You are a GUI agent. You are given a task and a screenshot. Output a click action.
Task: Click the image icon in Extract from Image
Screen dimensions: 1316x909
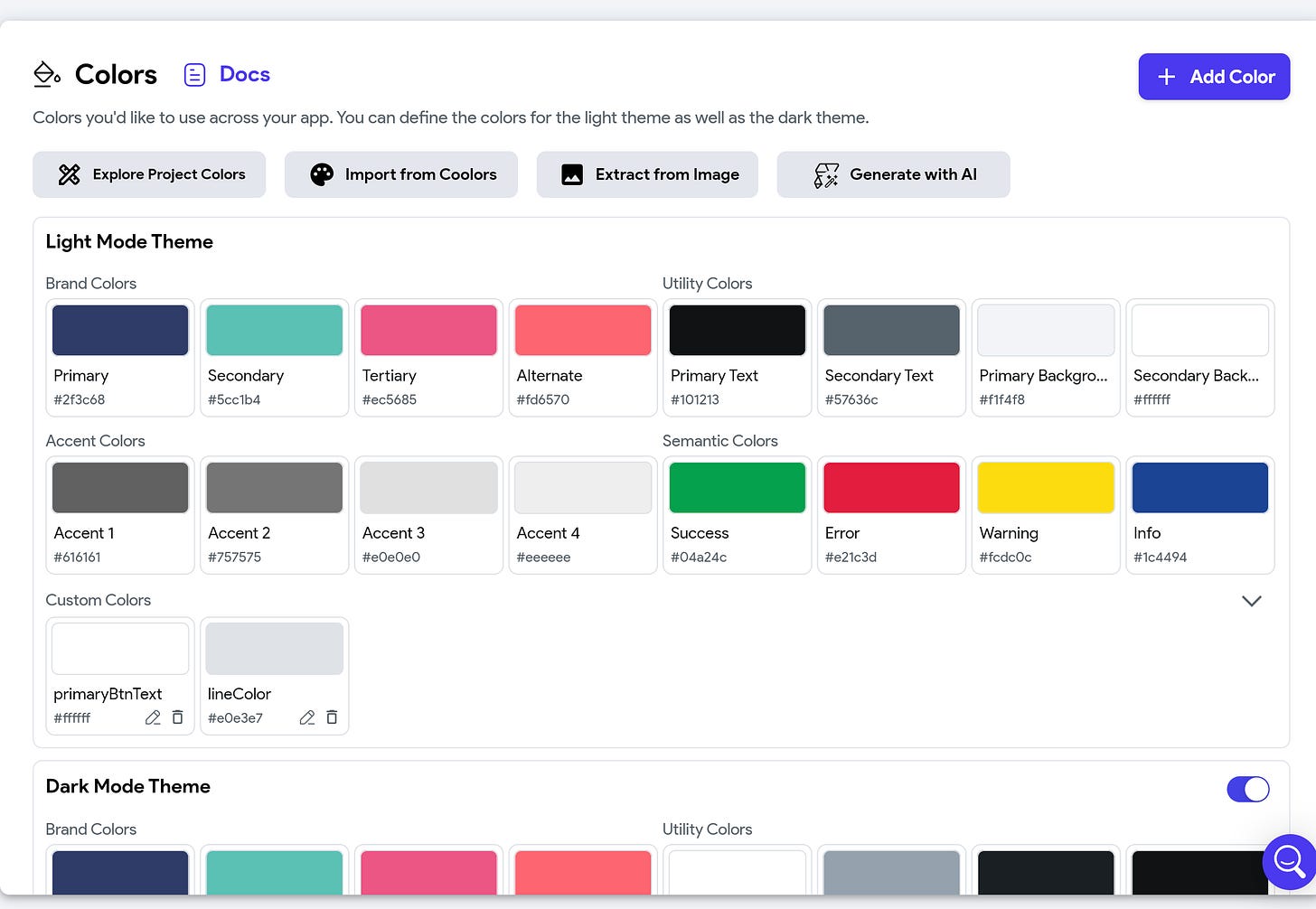pyautogui.click(x=572, y=174)
